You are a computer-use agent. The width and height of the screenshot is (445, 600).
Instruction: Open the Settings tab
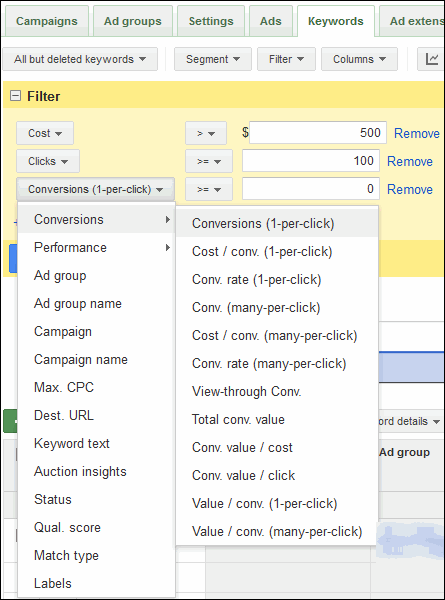[211, 21]
